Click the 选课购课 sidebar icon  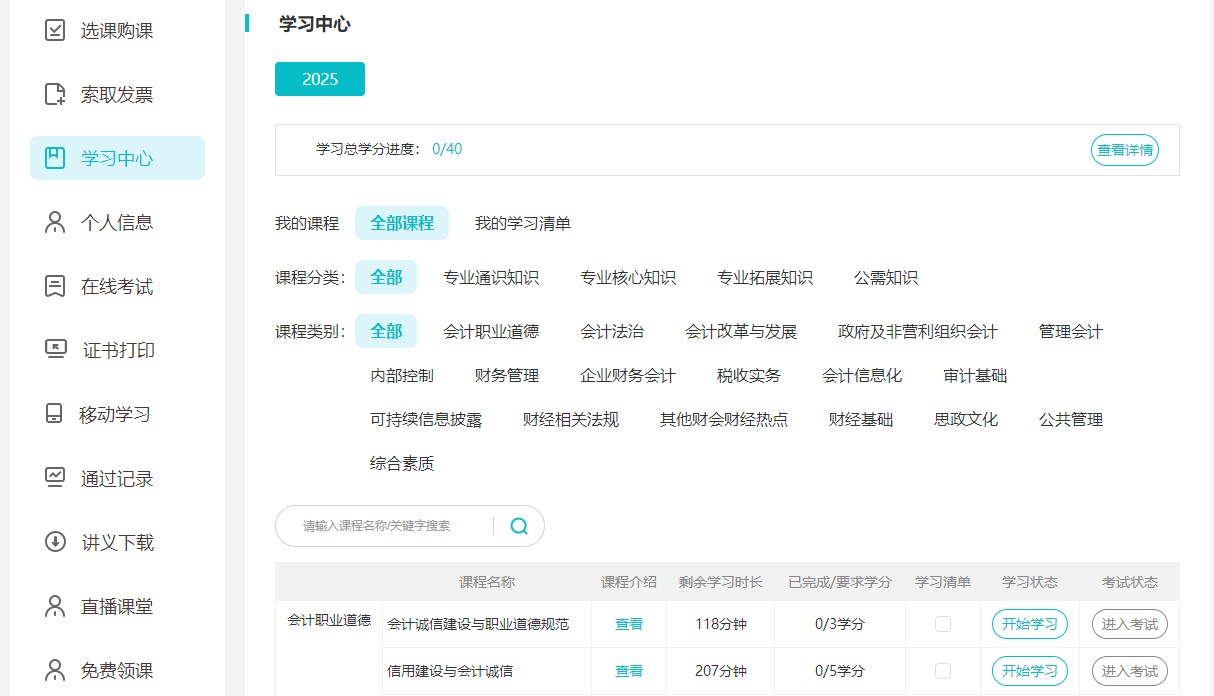tap(55, 31)
